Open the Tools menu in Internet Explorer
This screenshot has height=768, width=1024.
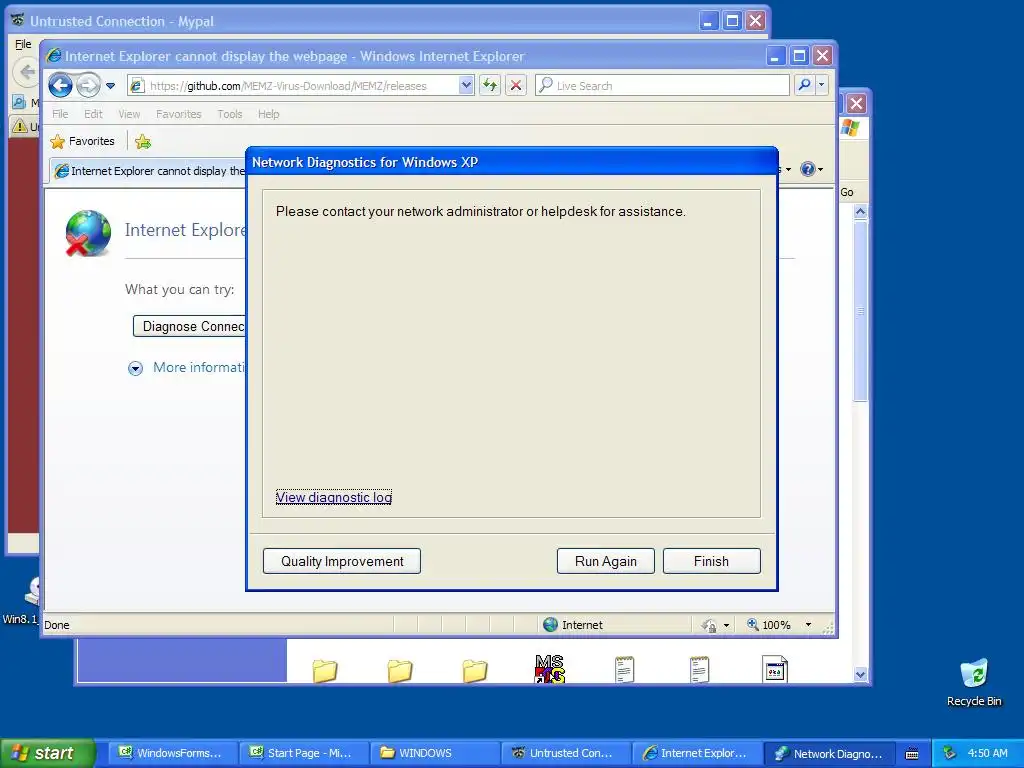(229, 114)
